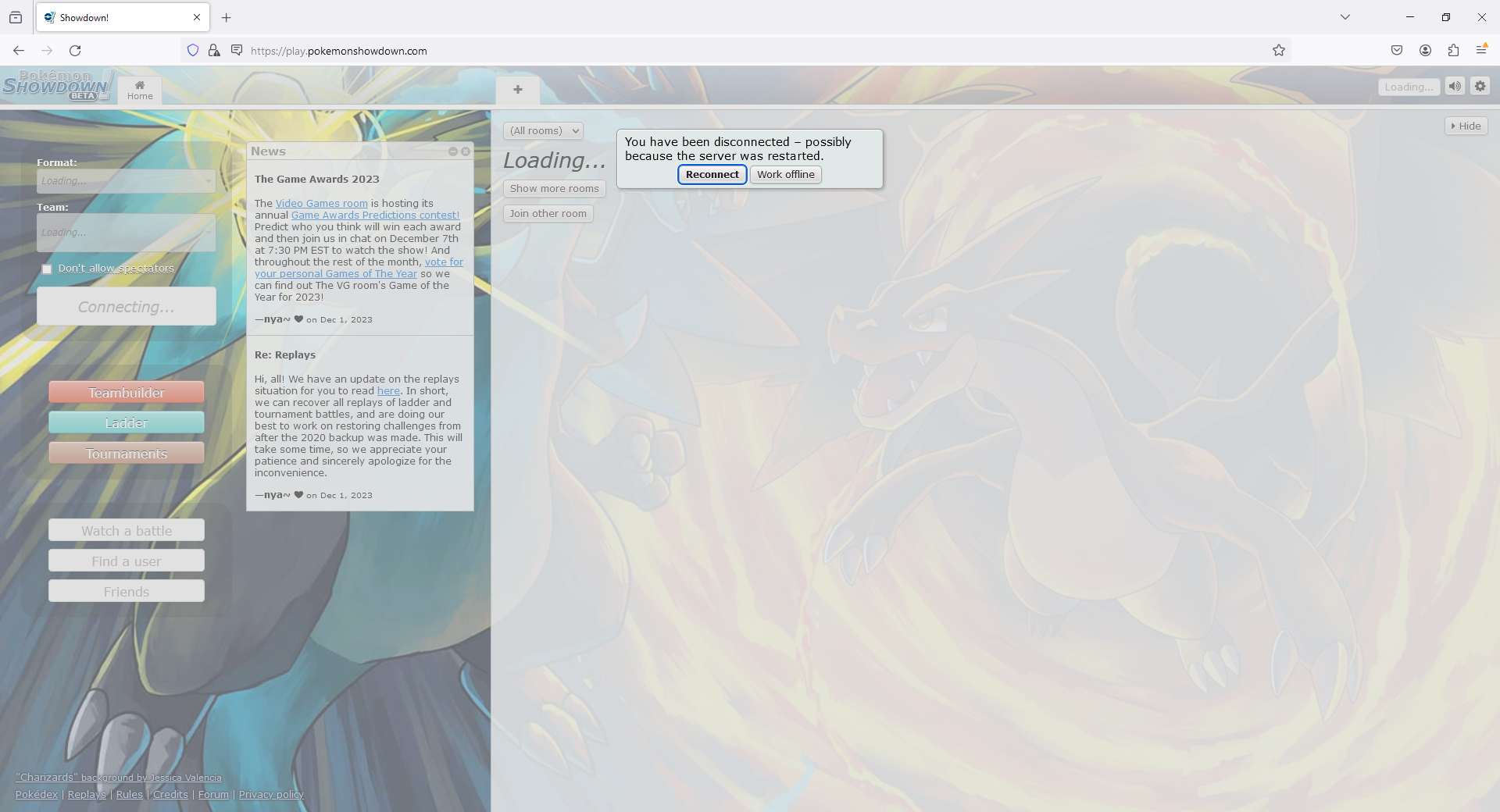The image size is (1500, 812).
Task: Open the Team selection dropdown
Action: [126, 233]
